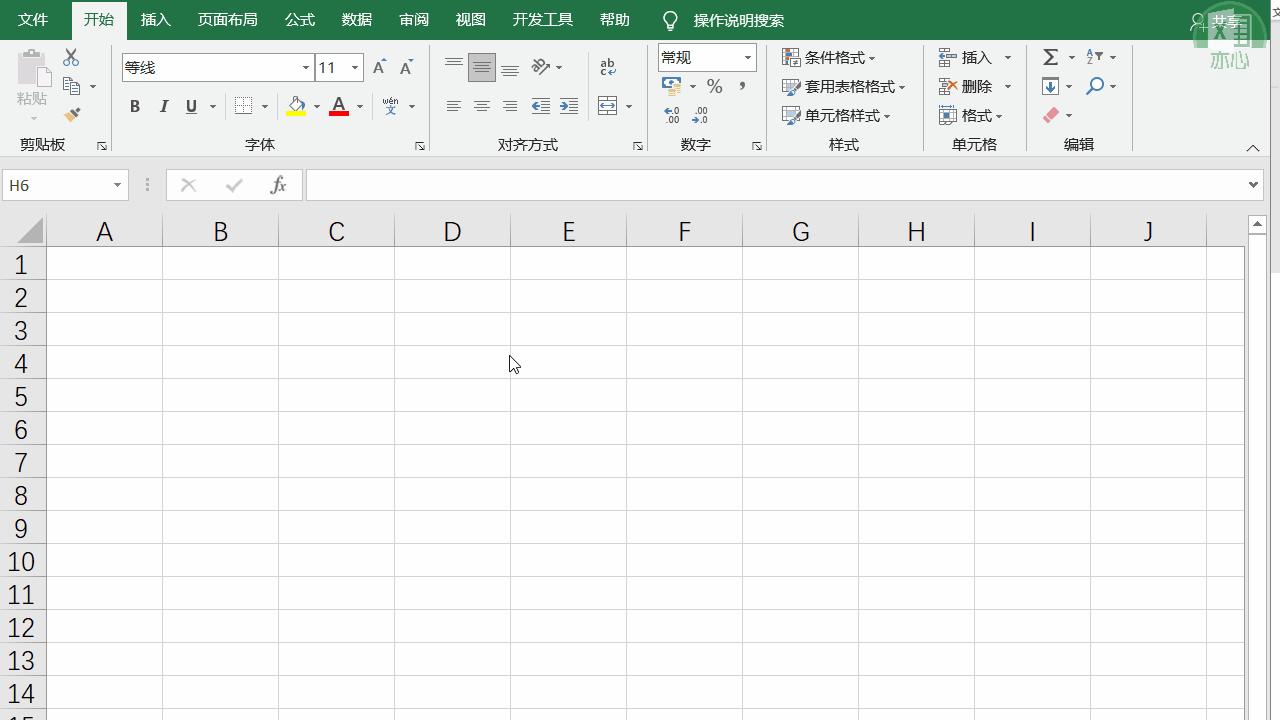This screenshot has width=1280, height=720.
Task: Switch to the 插入 ribbon tab
Action: [156, 20]
